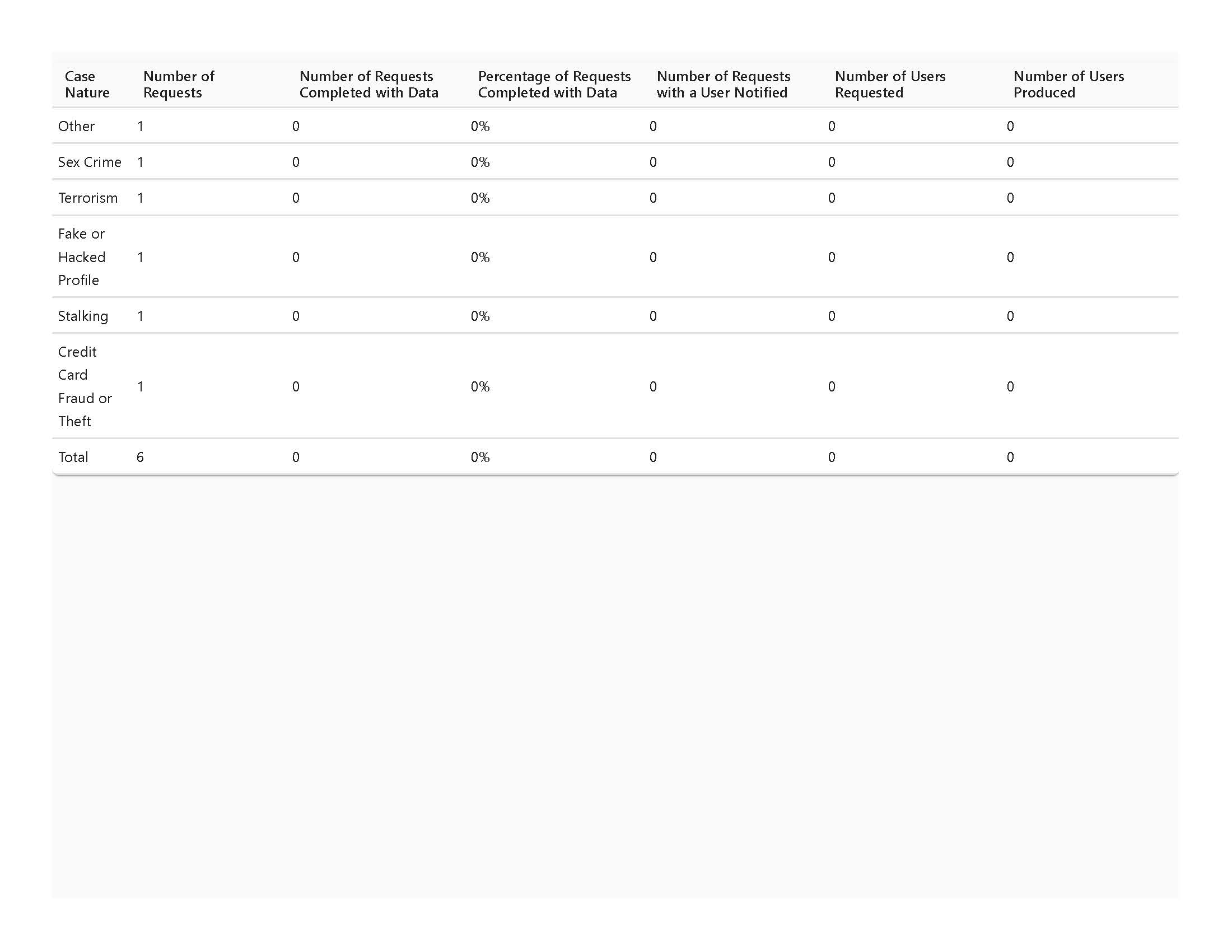Image resolution: width=1232 pixels, height=952 pixels.
Task: Click the Total row percentage value 0%
Action: [480, 458]
